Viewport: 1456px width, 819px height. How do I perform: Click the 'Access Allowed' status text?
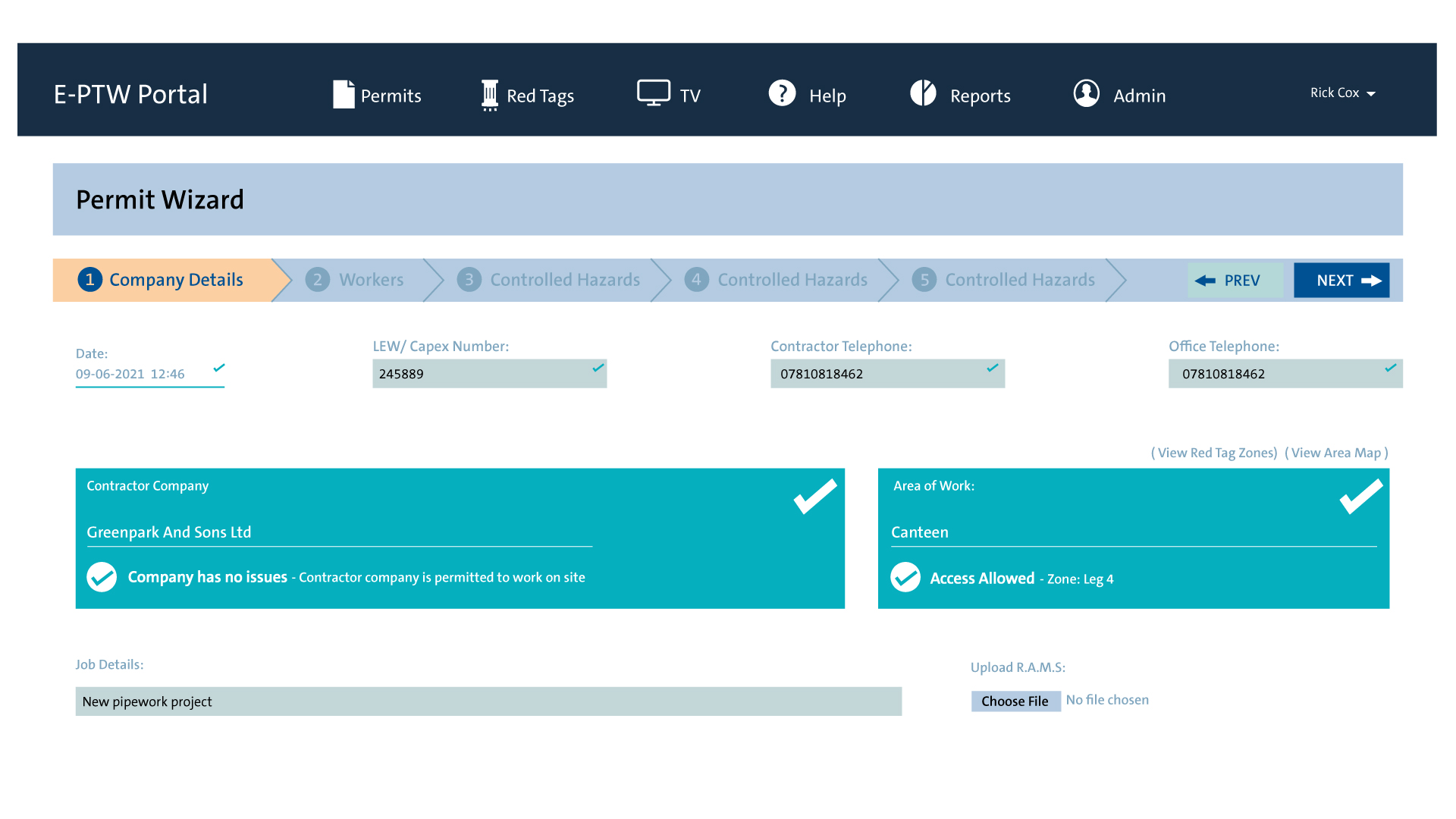pyautogui.click(x=982, y=578)
